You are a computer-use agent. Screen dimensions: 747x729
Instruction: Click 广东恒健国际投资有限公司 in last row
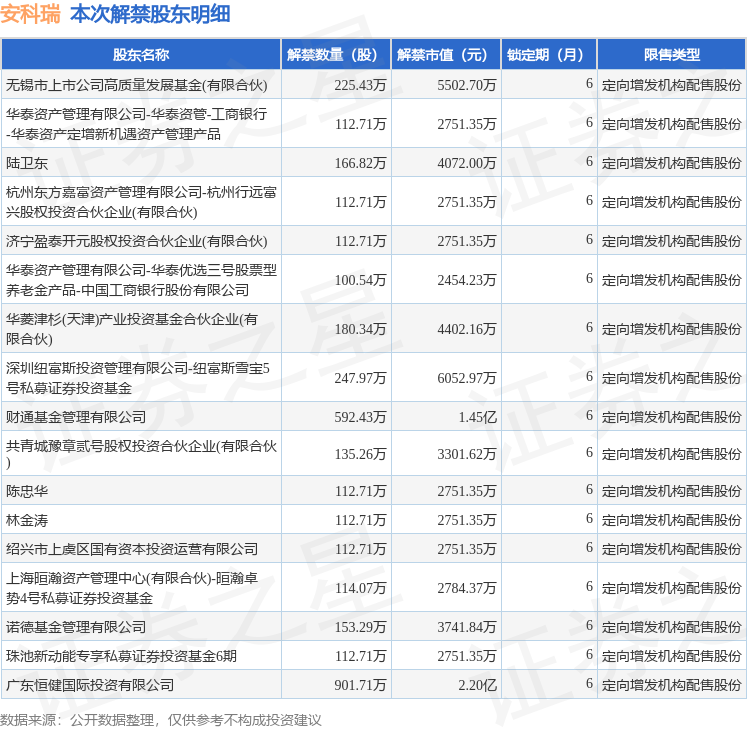pyautogui.click(x=90, y=685)
